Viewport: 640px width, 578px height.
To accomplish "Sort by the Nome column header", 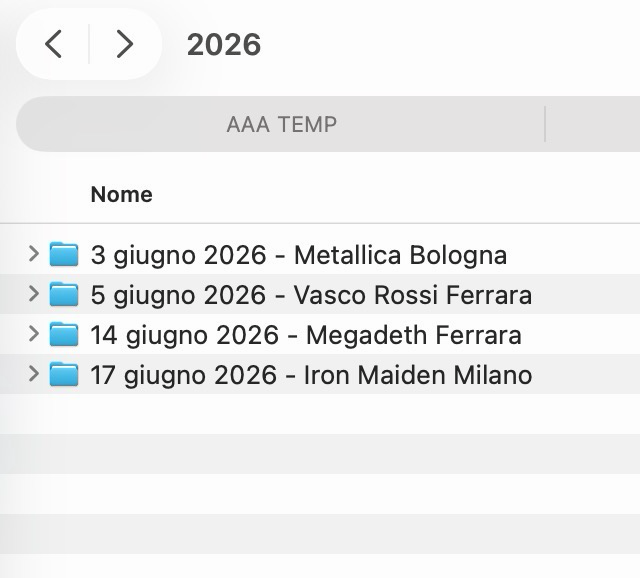I will (121, 194).
